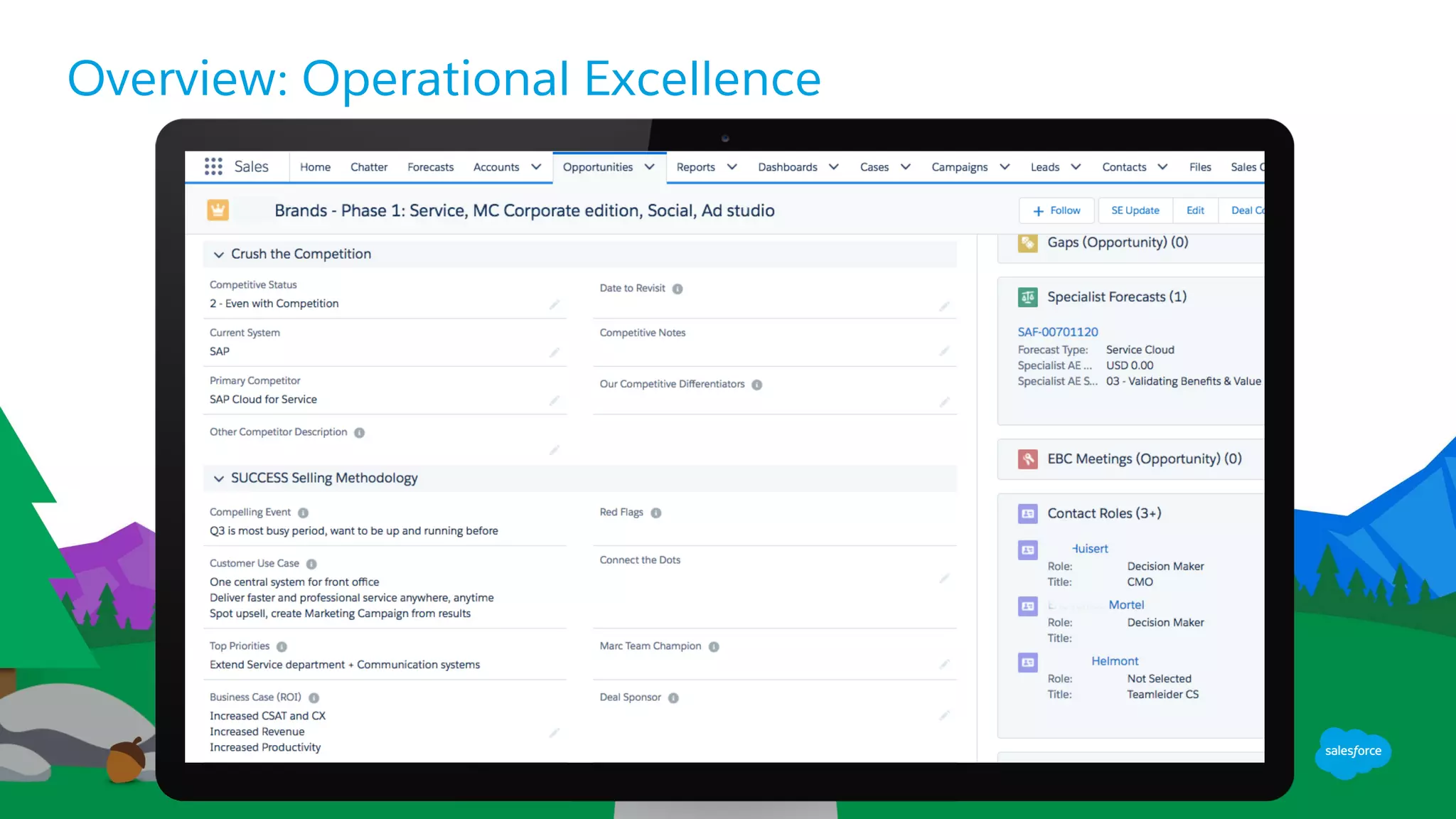Click the Edit button
Viewport: 1456px width, 819px height.
[x=1195, y=210]
